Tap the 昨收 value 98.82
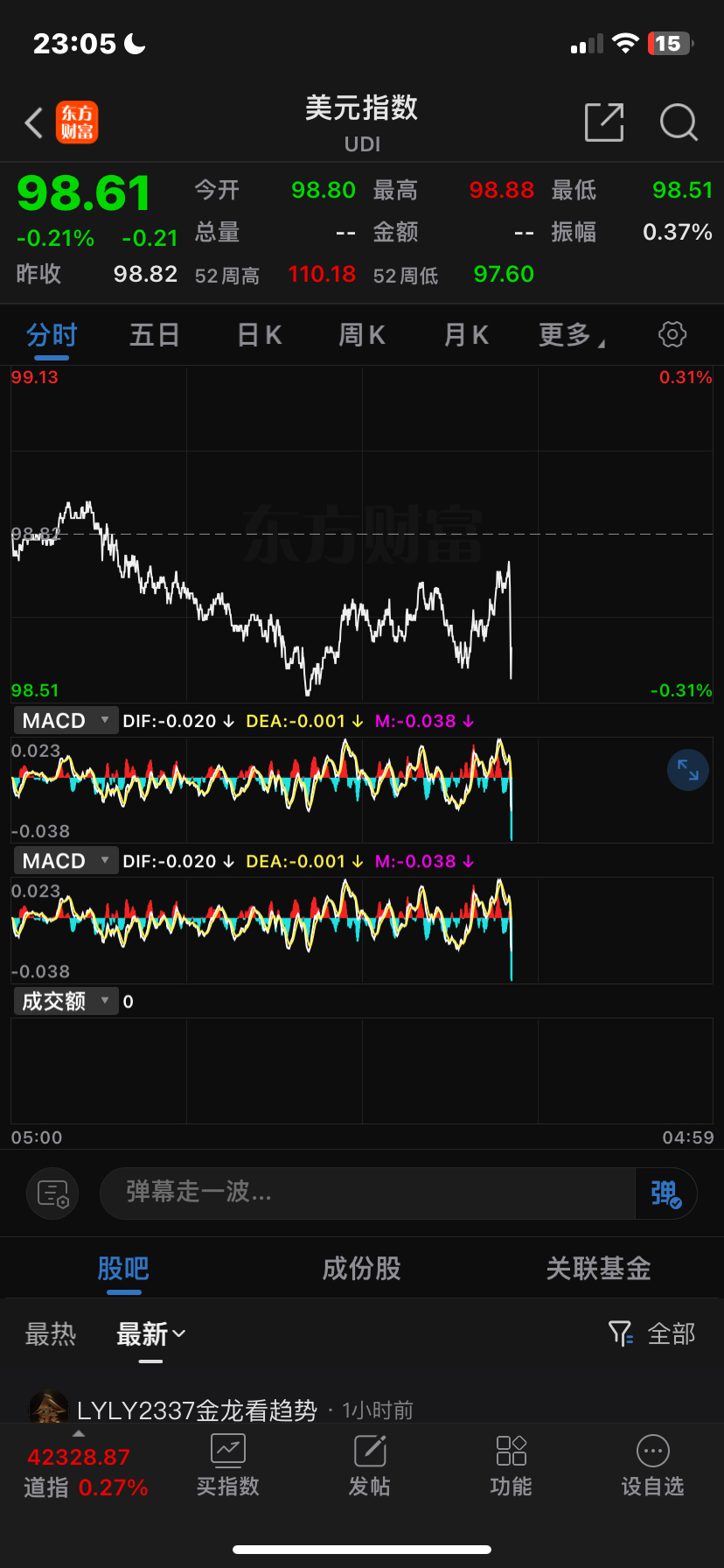 tap(145, 275)
